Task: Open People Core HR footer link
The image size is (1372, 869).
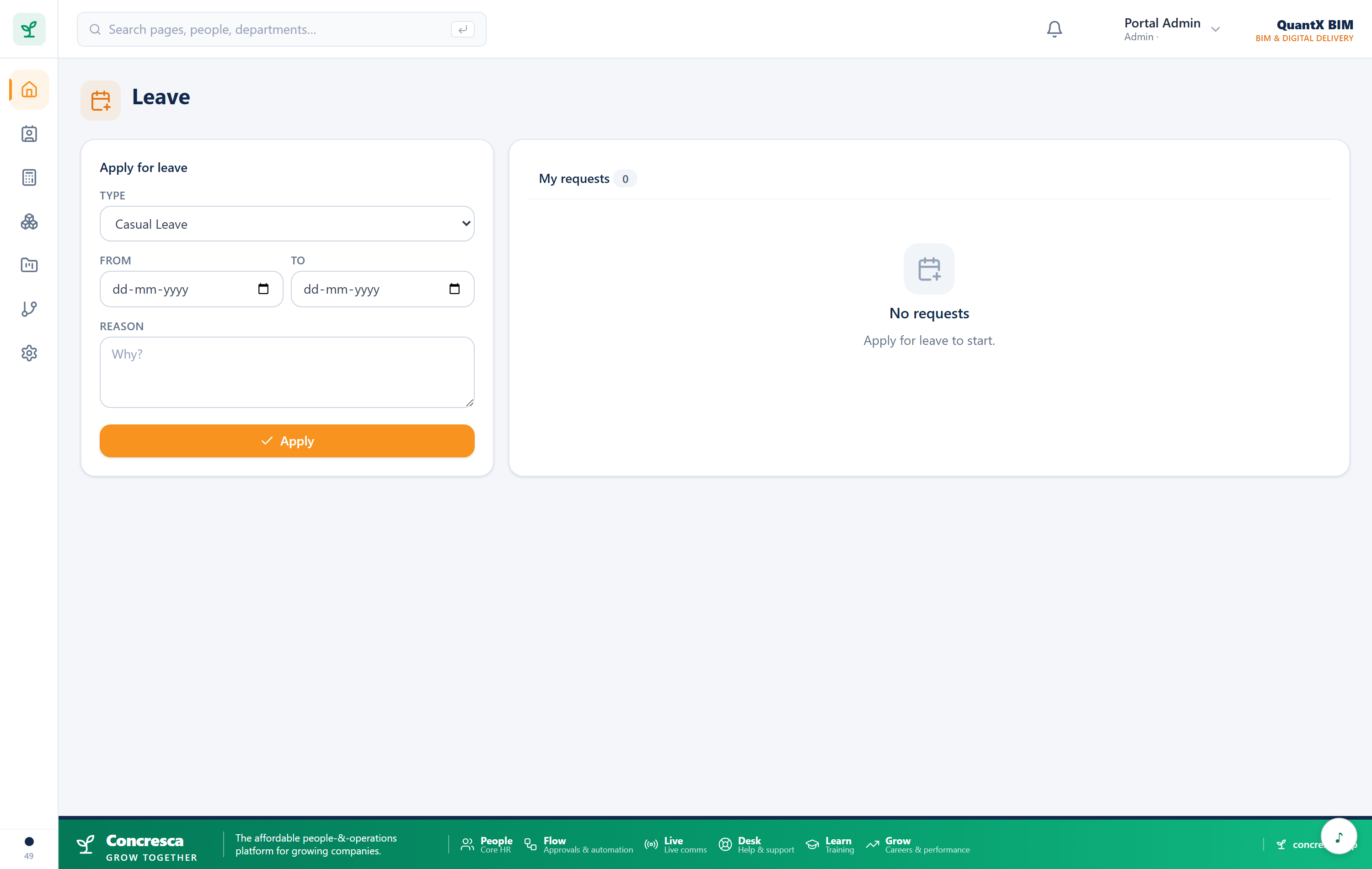Action: [x=487, y=844]
